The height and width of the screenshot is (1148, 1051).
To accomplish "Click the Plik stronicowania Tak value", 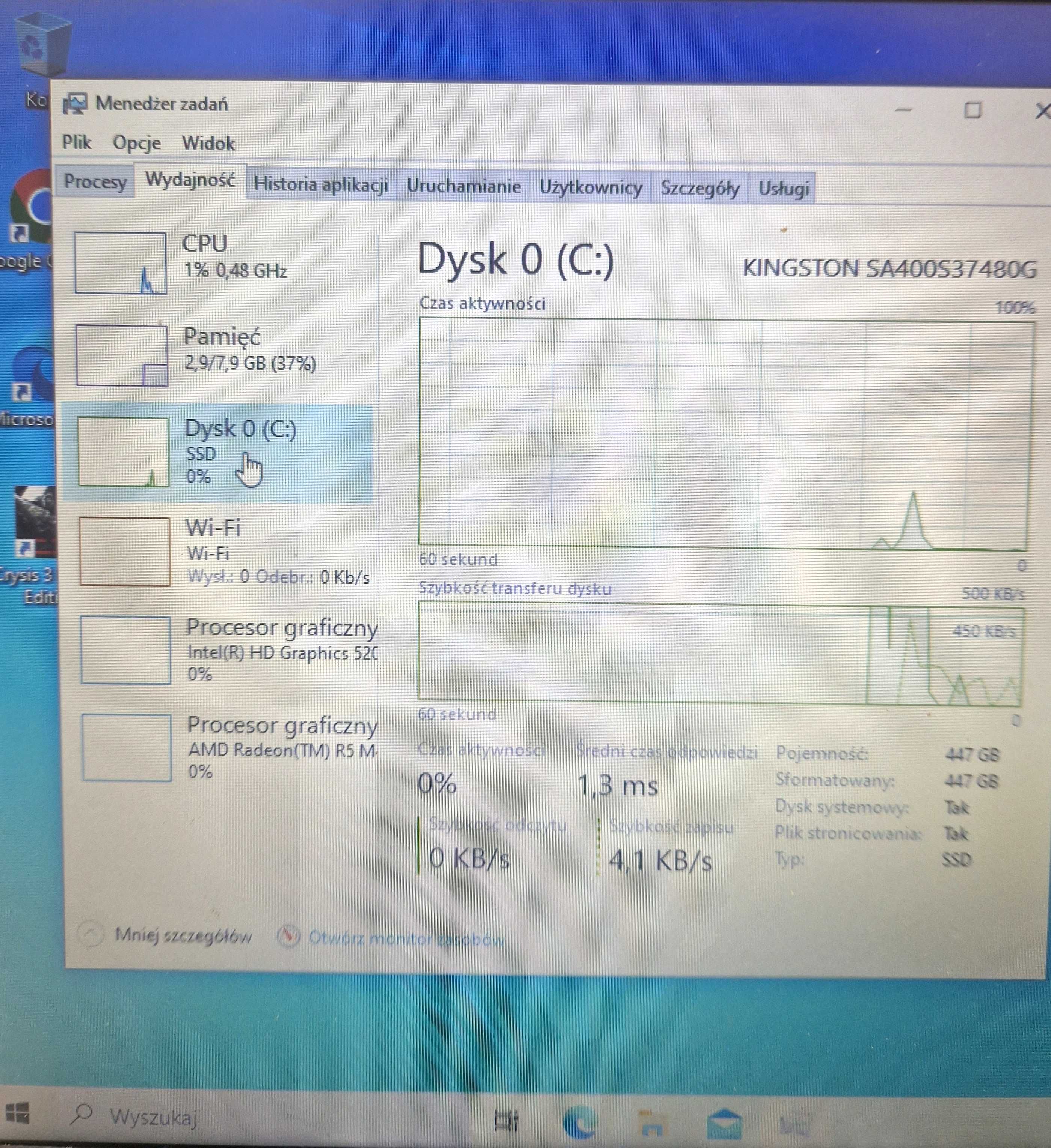I will pos(956,834).
